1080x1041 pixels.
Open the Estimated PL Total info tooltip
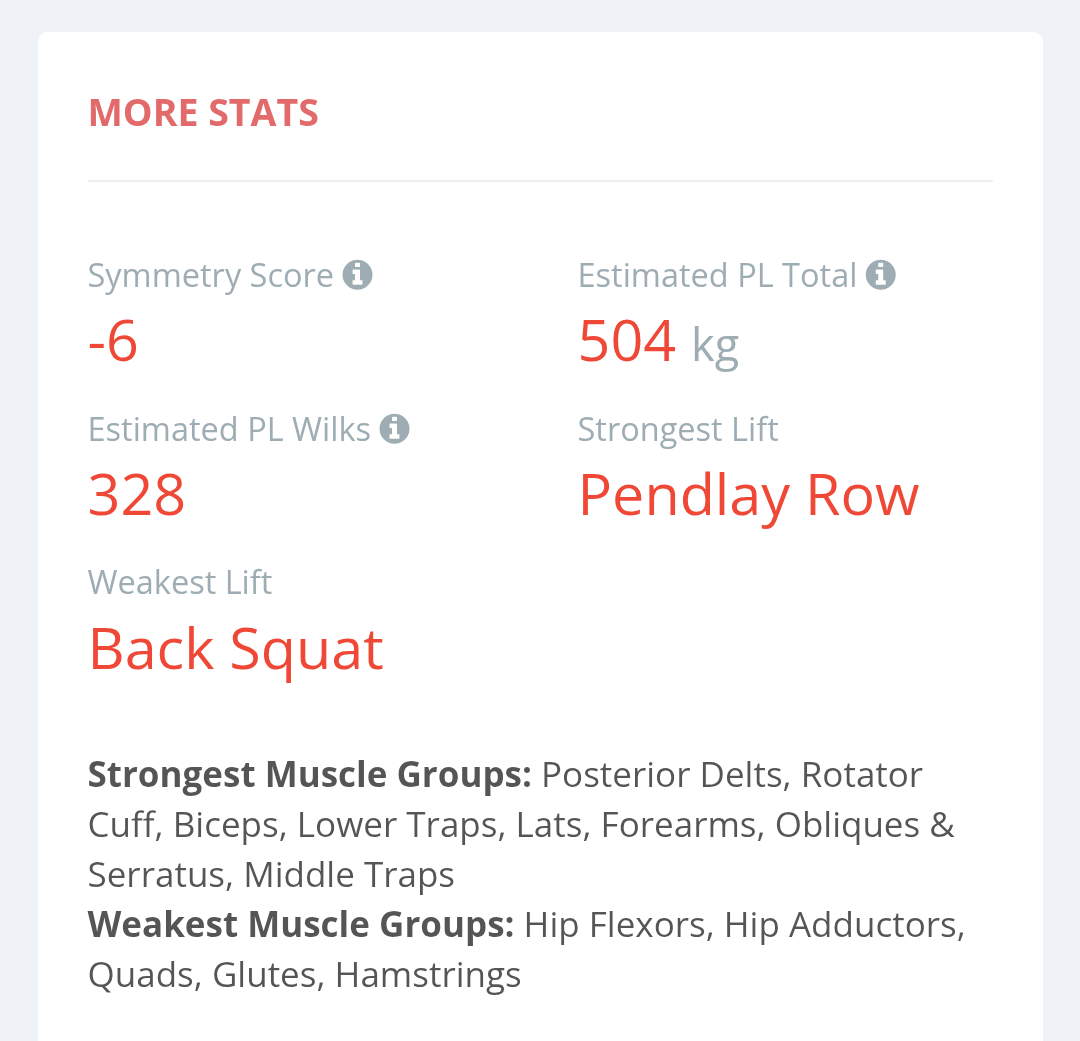[880, 274]
